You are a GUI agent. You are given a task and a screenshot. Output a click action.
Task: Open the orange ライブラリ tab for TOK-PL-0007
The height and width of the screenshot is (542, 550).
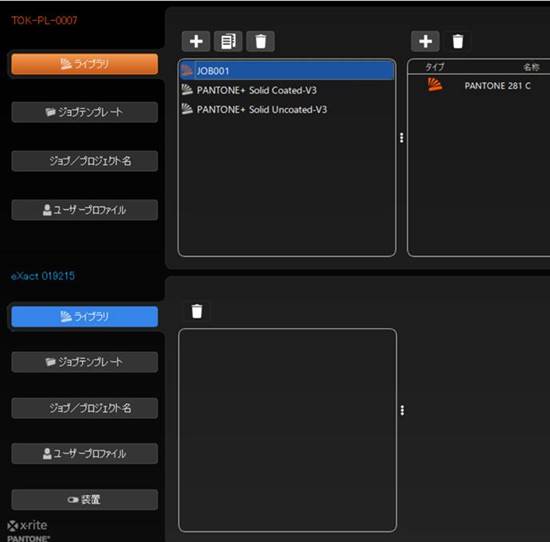tap(85, 64)
